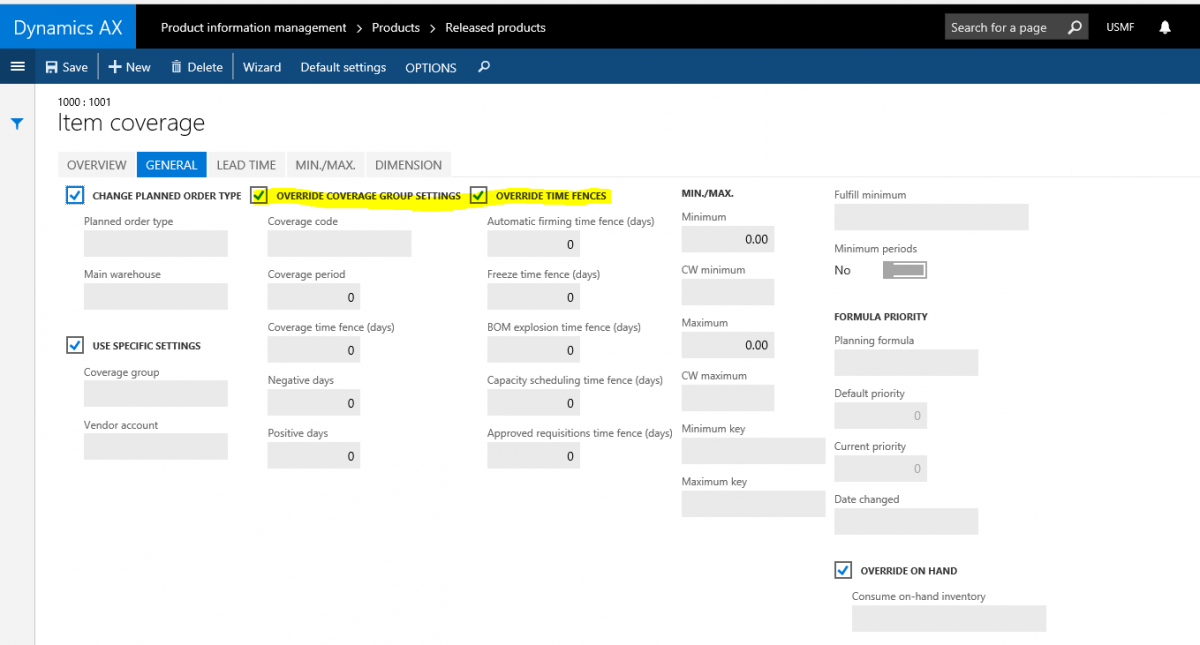
Task: Switch to the LEAD TIME tab
Action: tap(246, 165)
